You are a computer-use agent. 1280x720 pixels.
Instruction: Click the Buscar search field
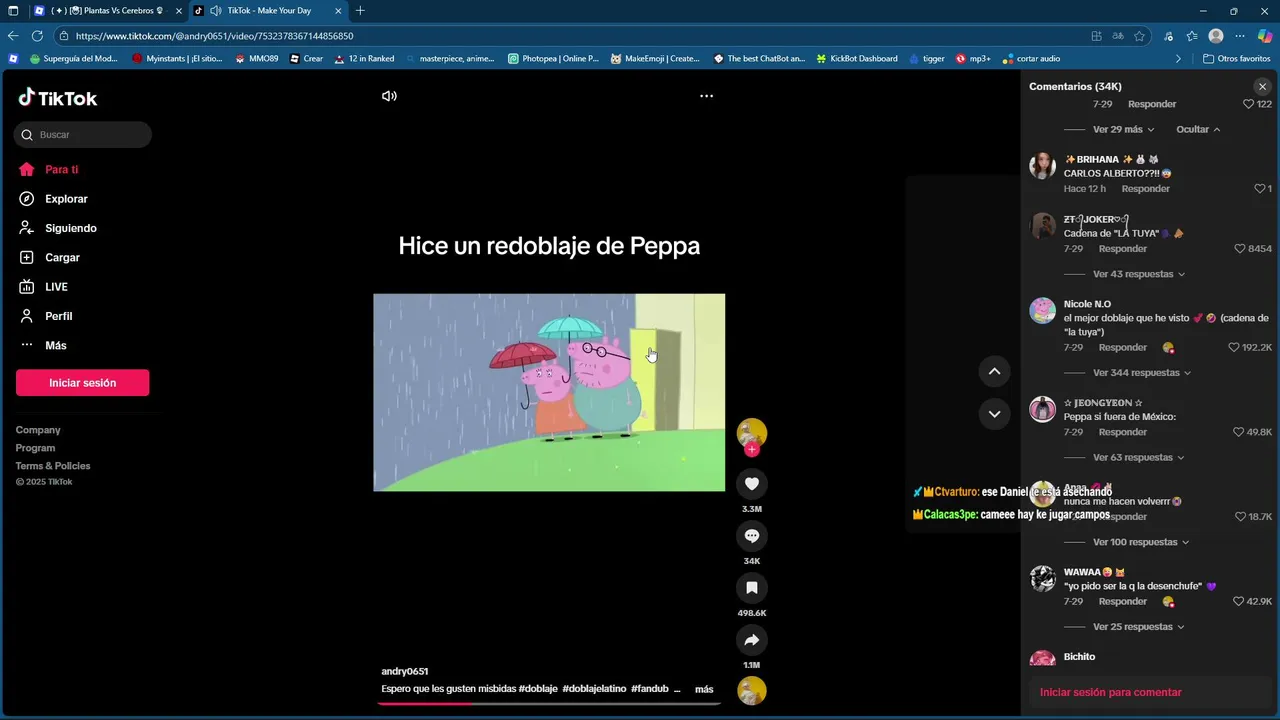pyautogui.click(x=83, y=135)
